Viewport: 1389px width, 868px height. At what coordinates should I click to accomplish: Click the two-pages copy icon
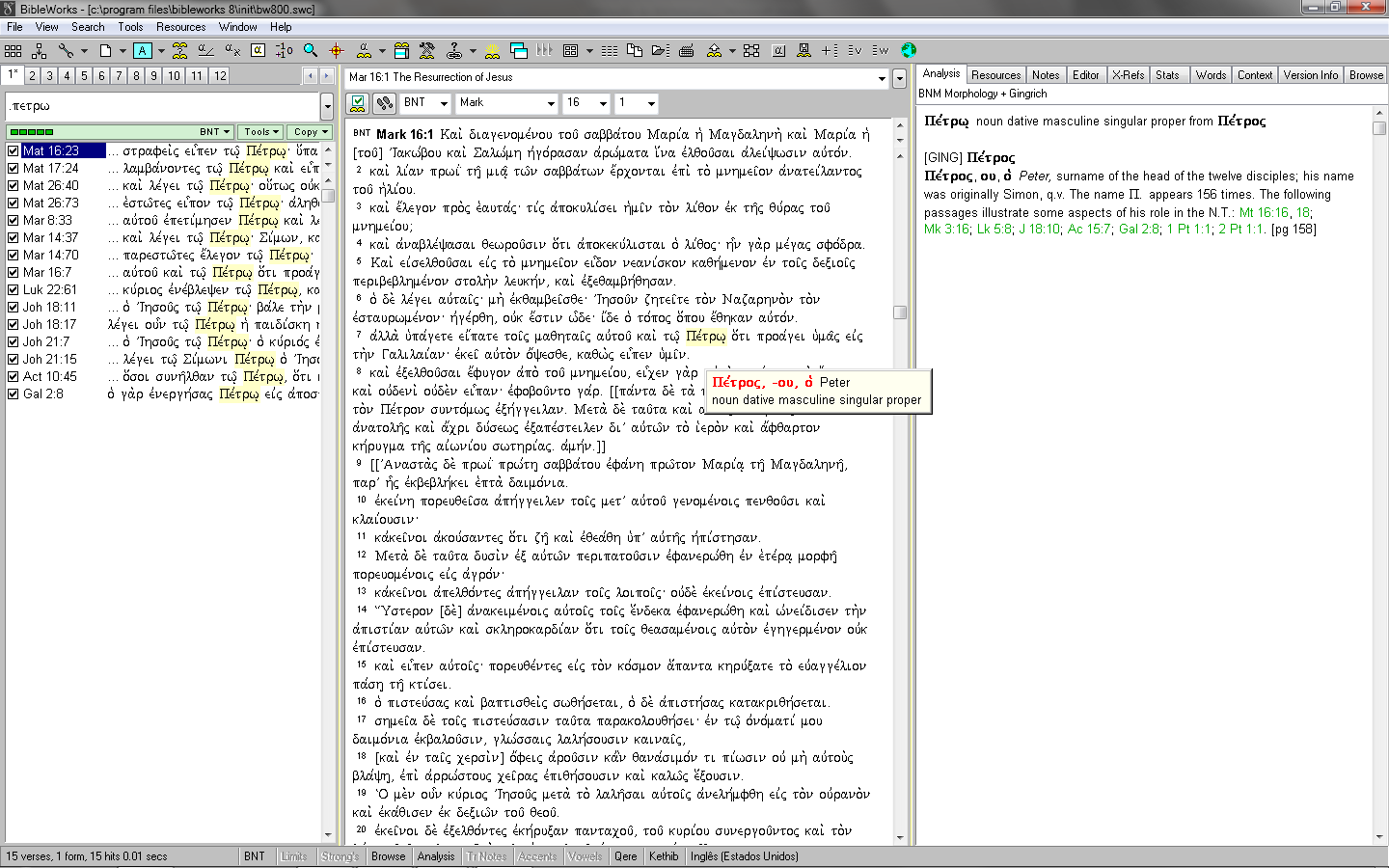[635, 50]
